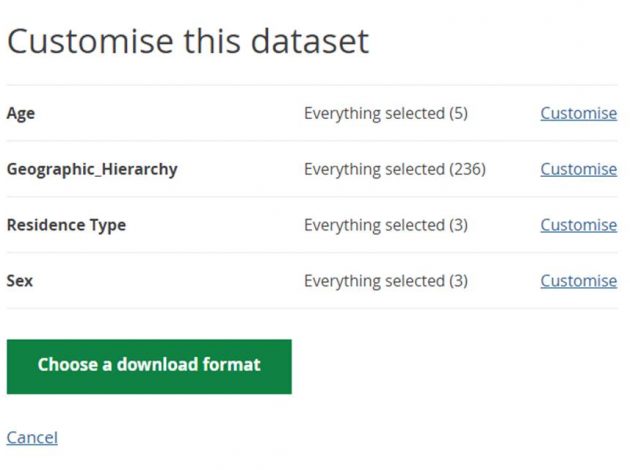Click the Age 'Everything selected' status text
Viewport: 630px width, 470px height.
386,114
